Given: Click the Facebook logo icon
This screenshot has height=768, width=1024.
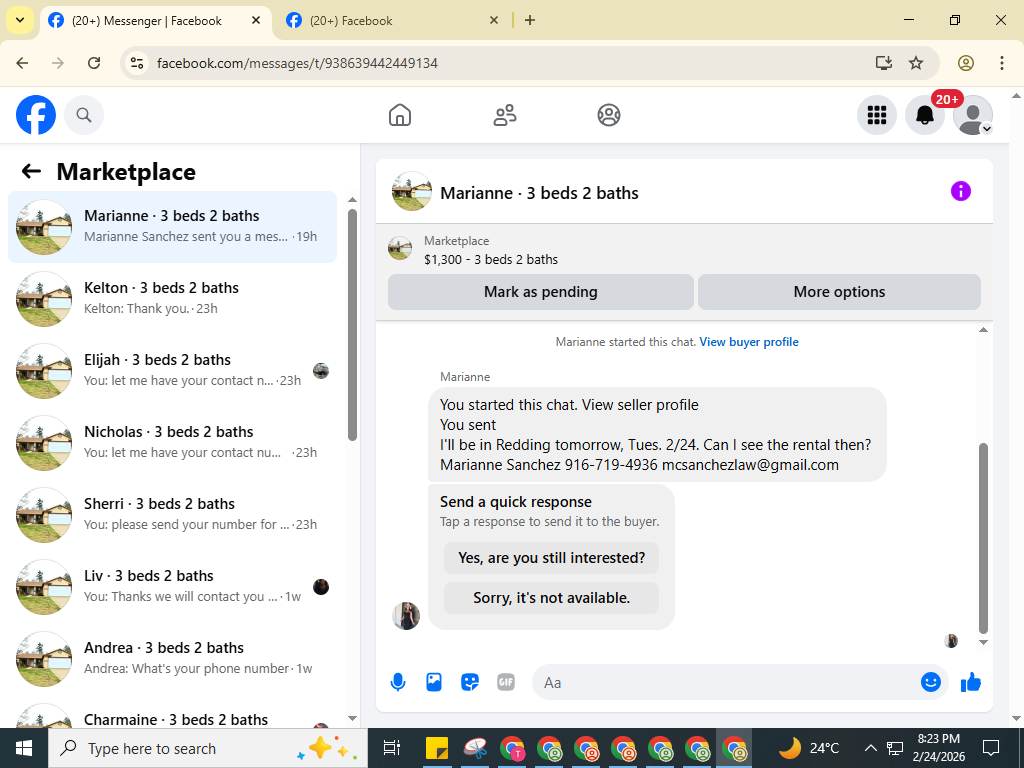Looking at the screenshot, I should [36, 115].
